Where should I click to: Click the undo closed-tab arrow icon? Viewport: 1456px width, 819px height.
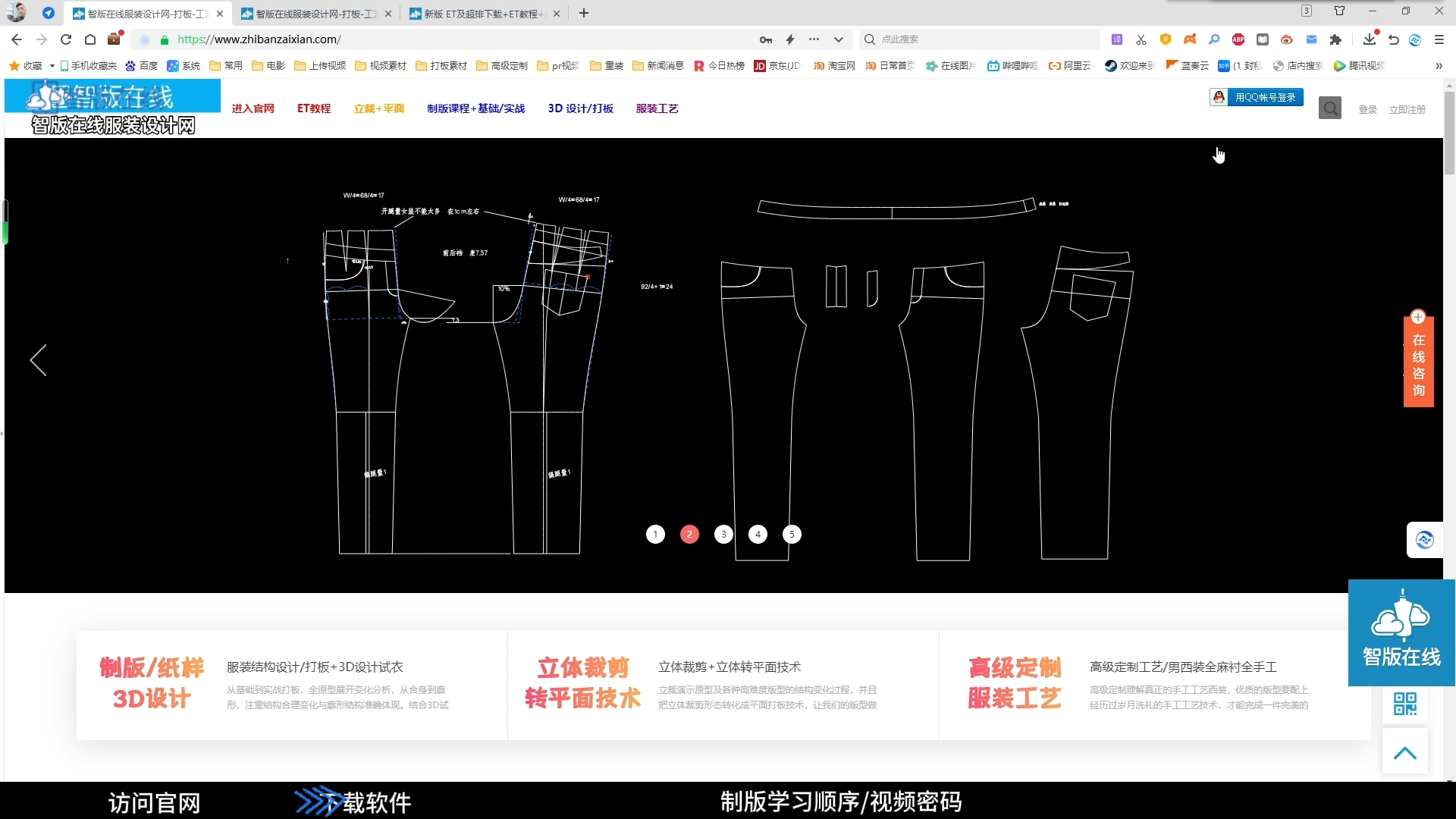pos(1394,39)
